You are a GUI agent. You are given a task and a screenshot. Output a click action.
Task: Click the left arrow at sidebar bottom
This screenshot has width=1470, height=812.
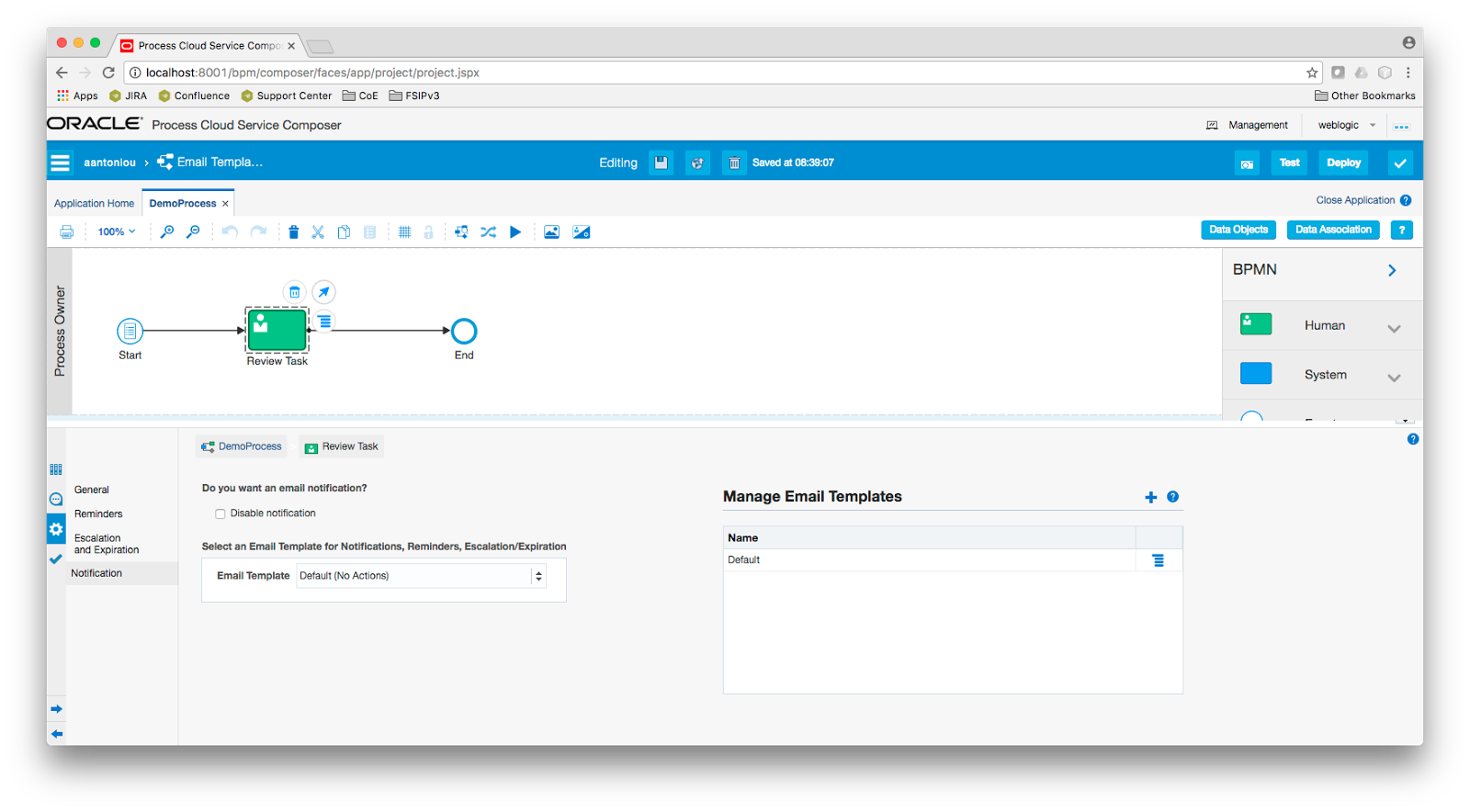click(x=56, y=734)
